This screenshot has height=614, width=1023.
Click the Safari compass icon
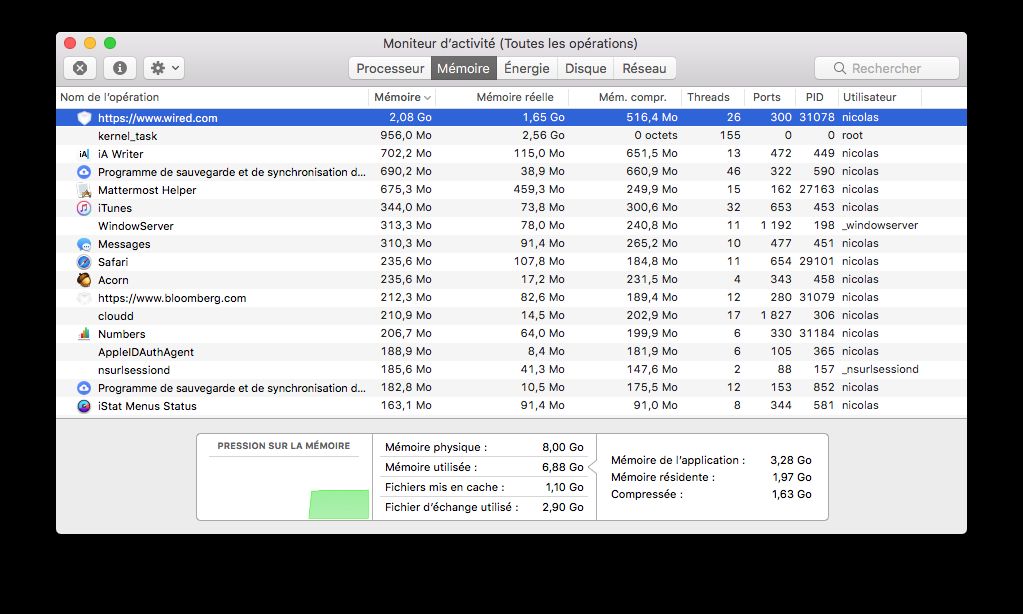click(84, 262)
